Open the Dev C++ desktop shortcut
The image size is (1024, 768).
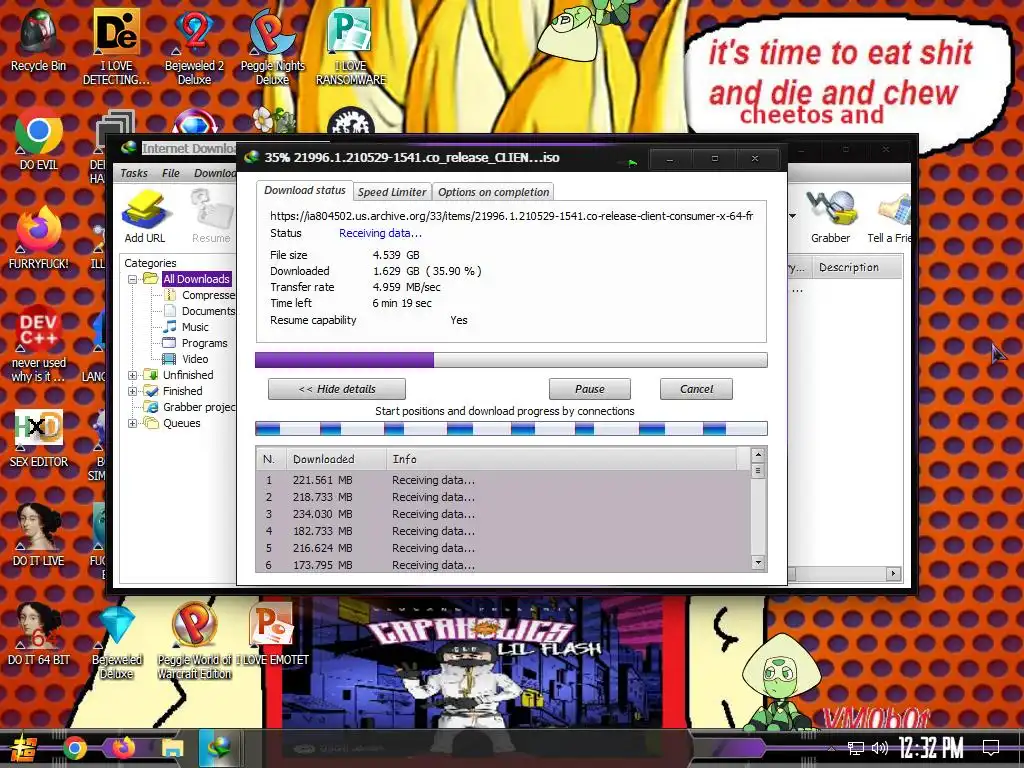tap(39, 344)
